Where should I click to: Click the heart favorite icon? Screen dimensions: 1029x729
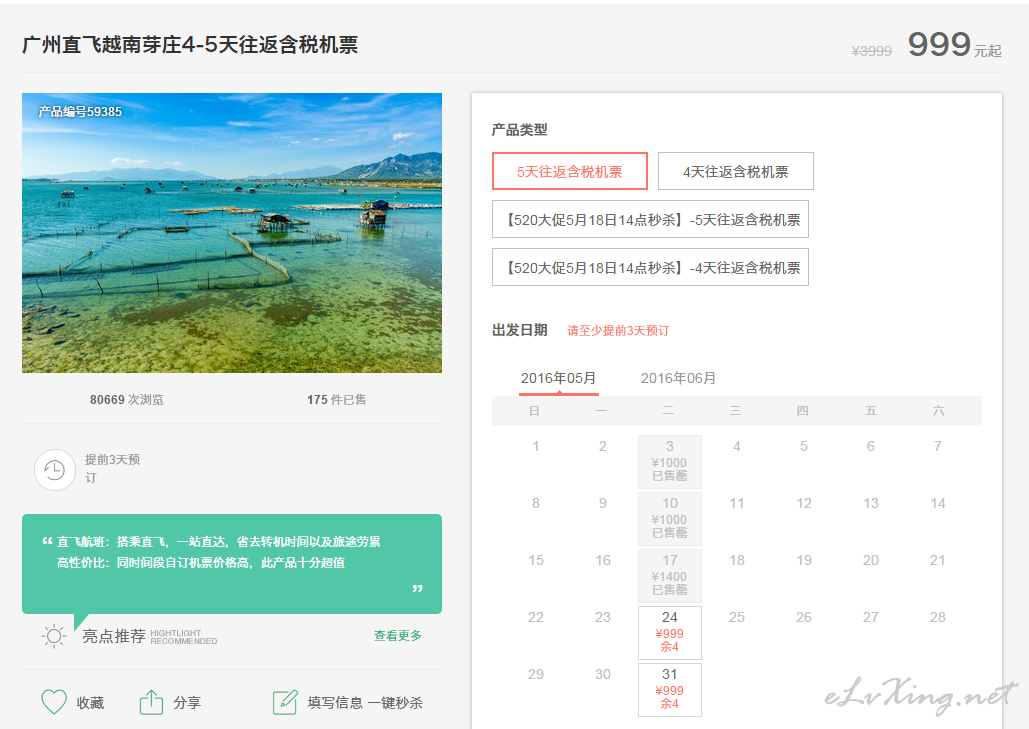pyautogui.click(x=54, y=701)
